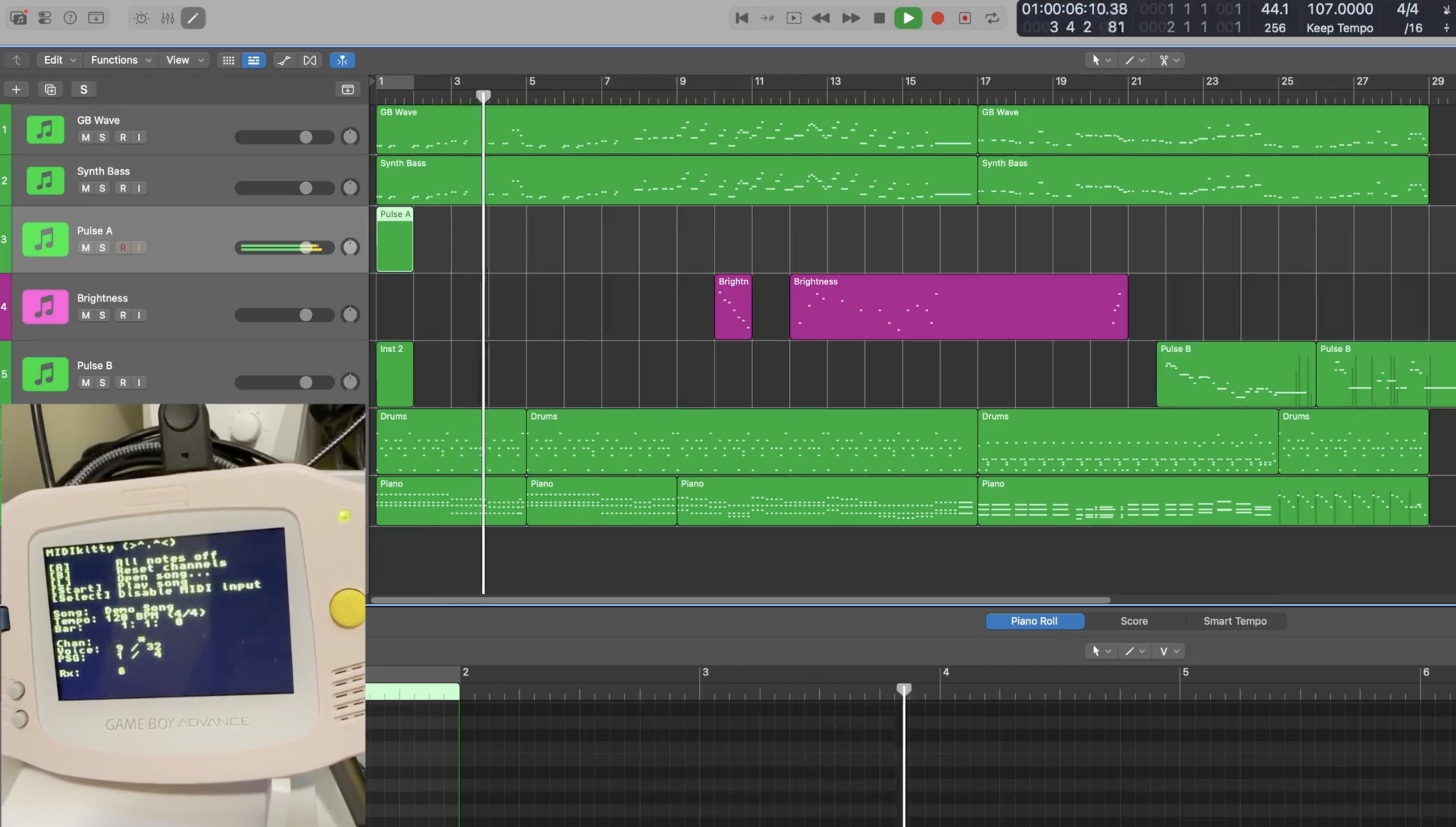1456x827 pixels.
Task: Click the fast forward transport button
Action: tap(850, 18)
